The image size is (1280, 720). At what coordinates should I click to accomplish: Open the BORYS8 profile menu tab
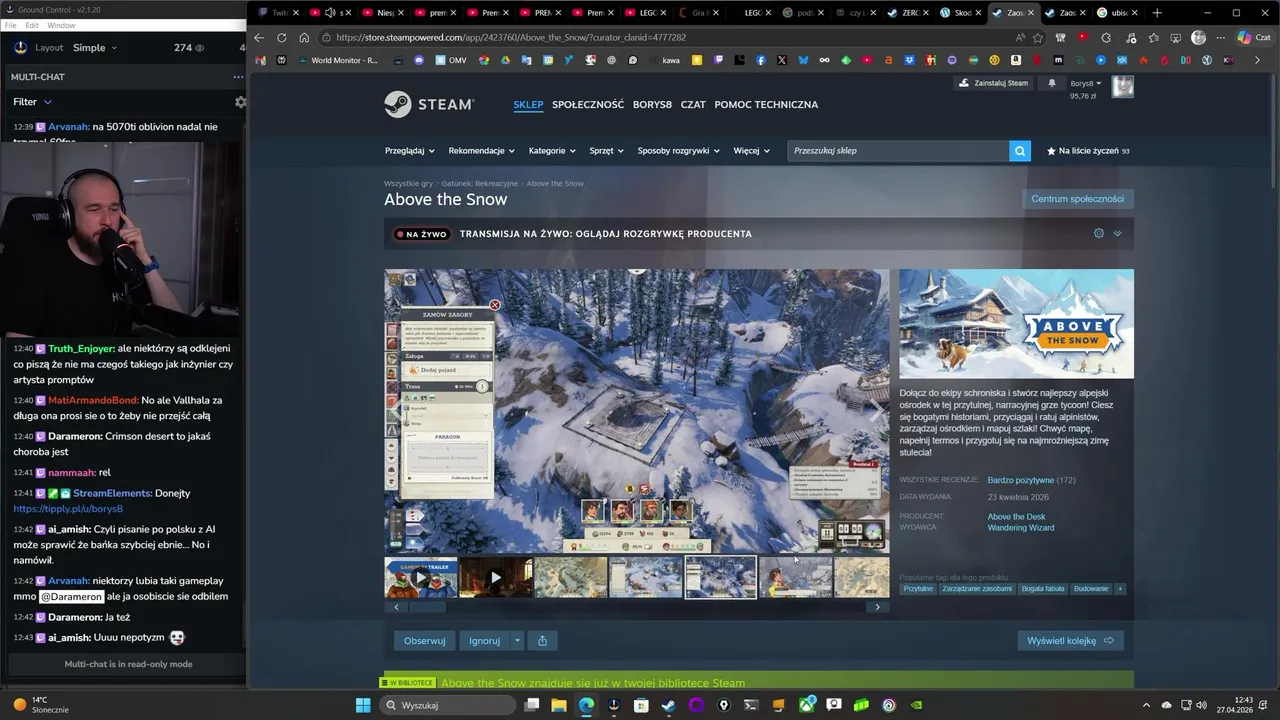click(x=652, y=104)
